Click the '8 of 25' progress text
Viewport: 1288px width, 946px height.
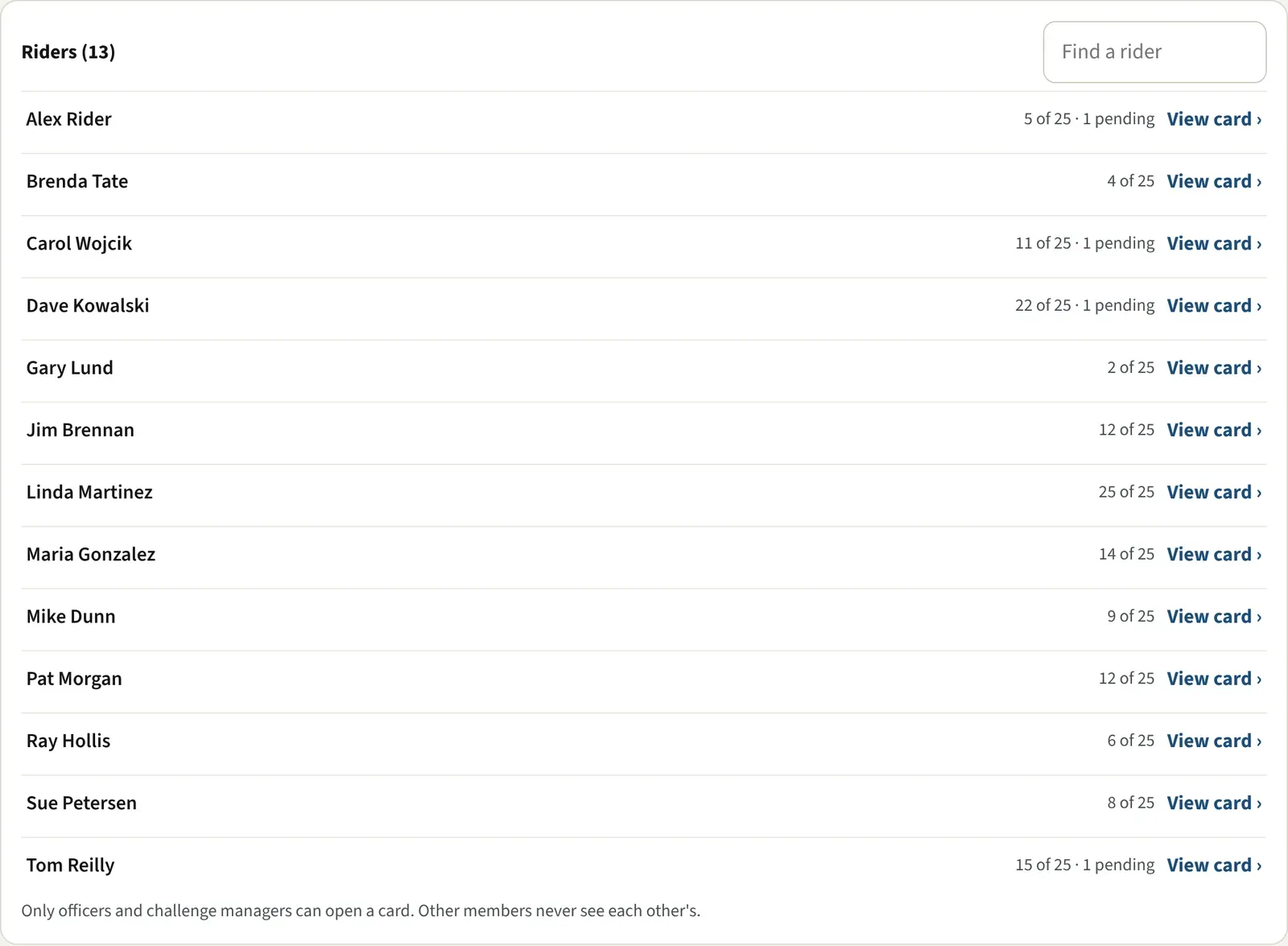click(1131, 803)
